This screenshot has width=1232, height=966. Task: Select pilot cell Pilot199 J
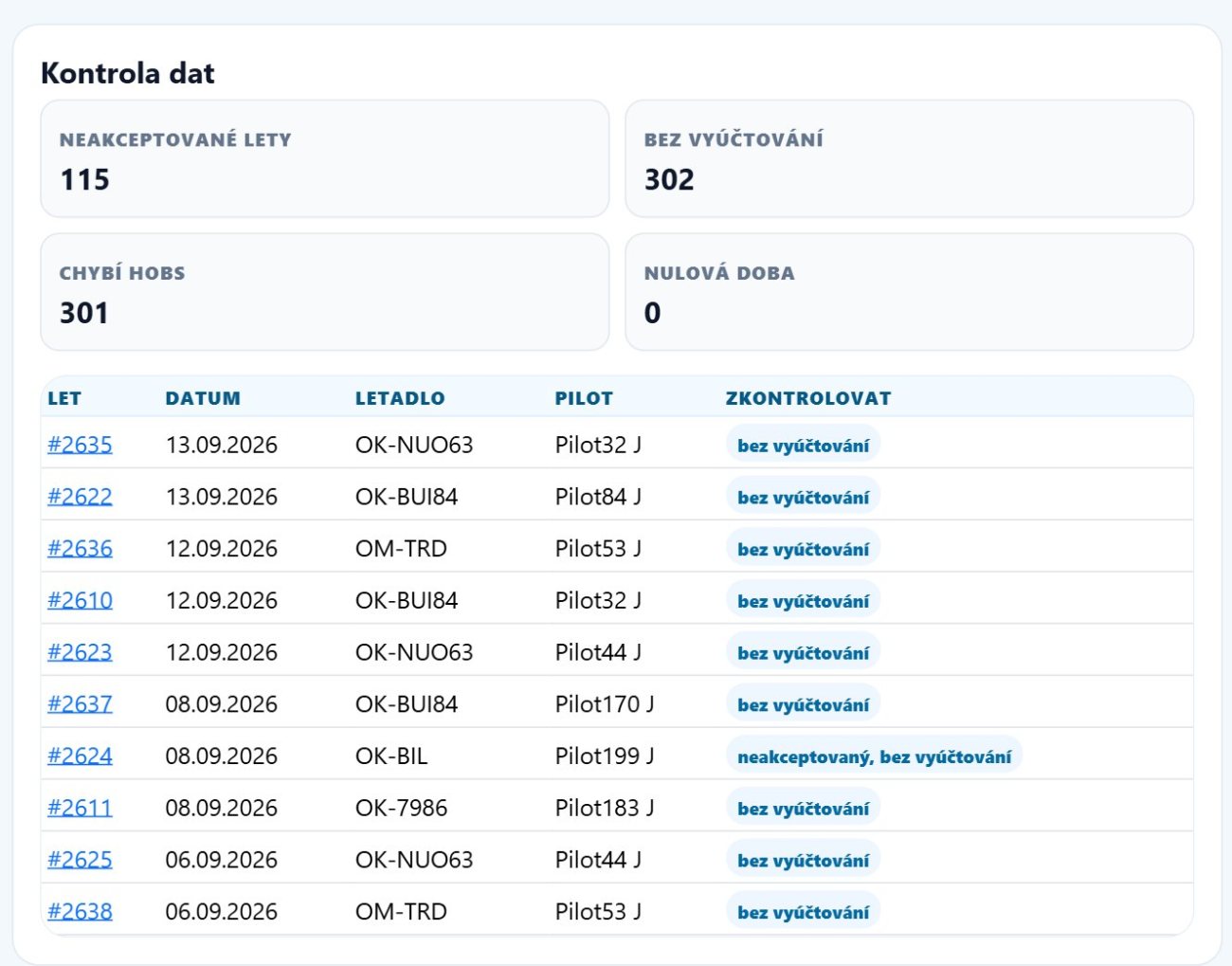coord(605,756)
